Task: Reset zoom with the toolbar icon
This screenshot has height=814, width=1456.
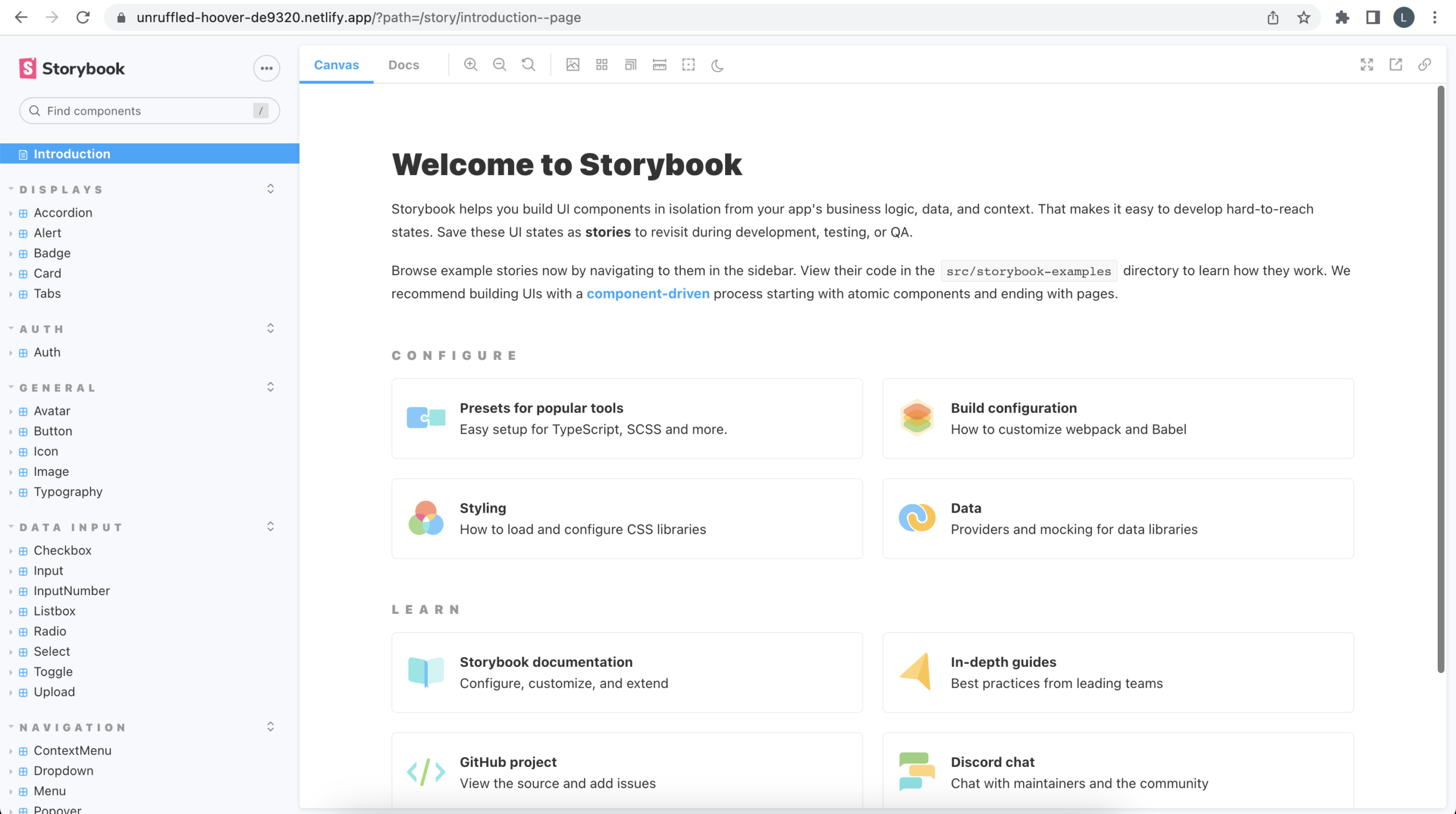Action: pos(528,65)
